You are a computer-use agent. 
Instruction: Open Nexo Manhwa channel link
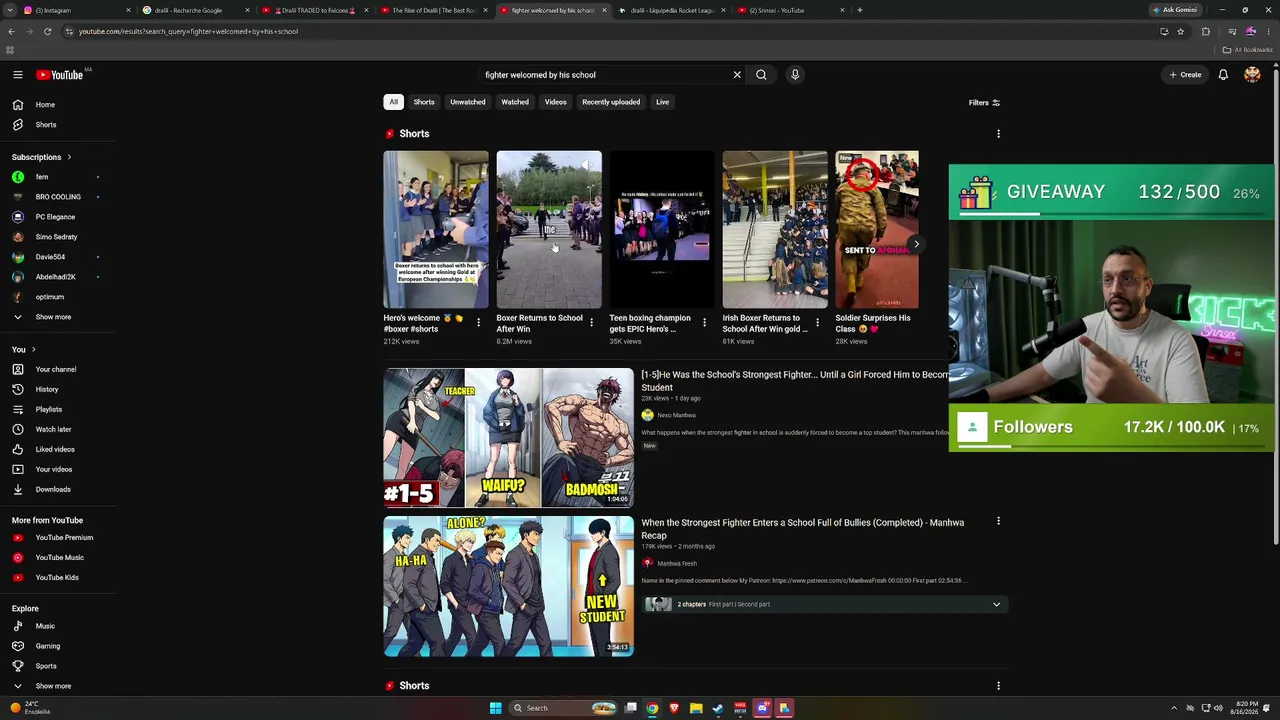coord(676,415)
